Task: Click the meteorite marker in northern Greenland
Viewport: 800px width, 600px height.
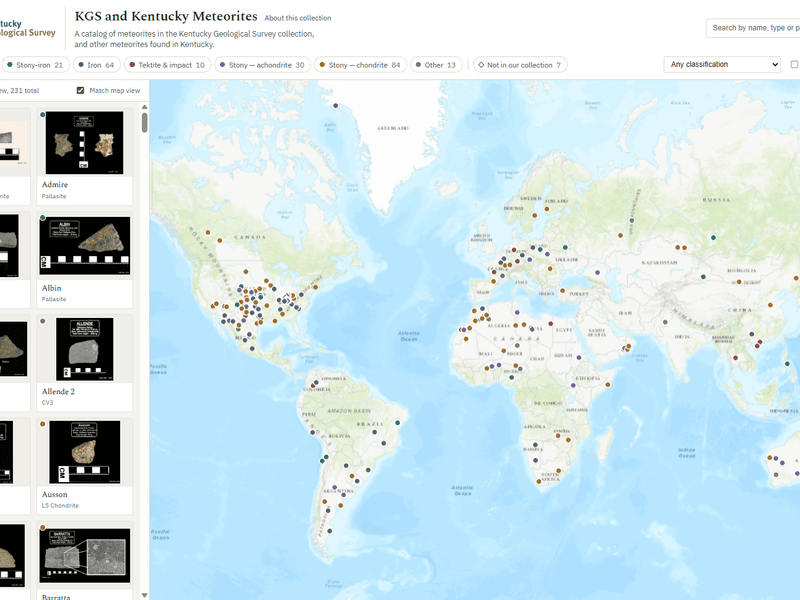Action: pyautogui.click(x=336, y=106)
